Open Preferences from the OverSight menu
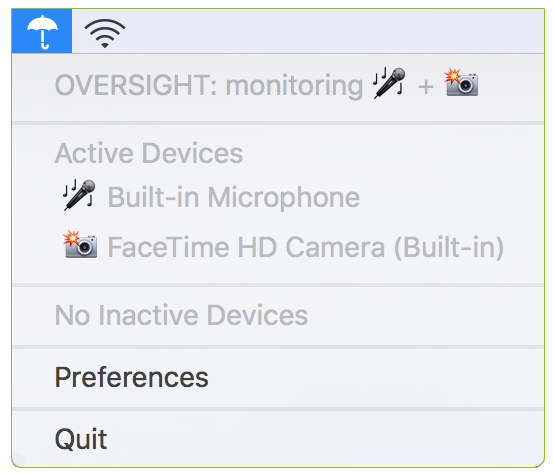 [278, 377]
